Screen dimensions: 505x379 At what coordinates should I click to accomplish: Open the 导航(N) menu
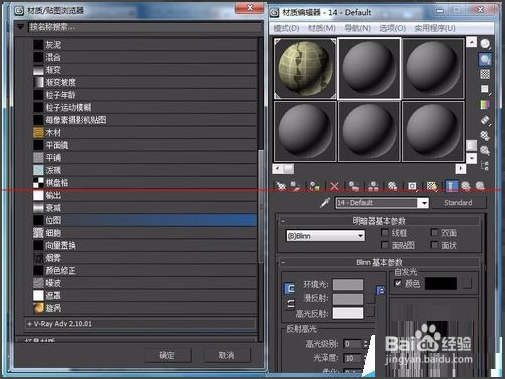click(x=358, y=28)
